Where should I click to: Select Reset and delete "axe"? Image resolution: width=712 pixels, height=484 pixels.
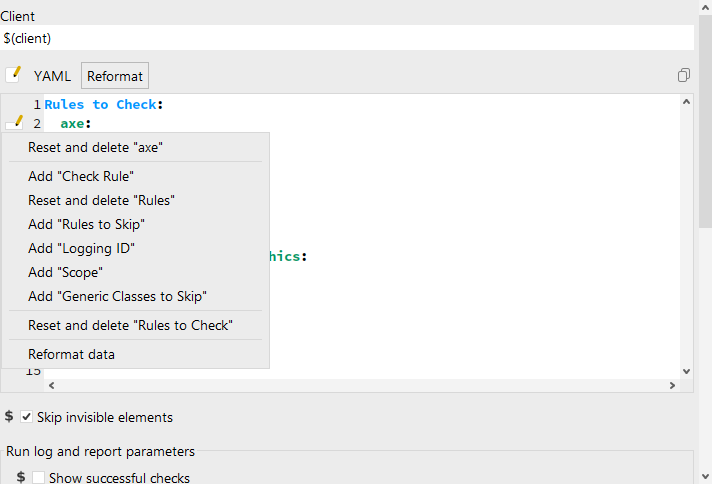[95, 147]
